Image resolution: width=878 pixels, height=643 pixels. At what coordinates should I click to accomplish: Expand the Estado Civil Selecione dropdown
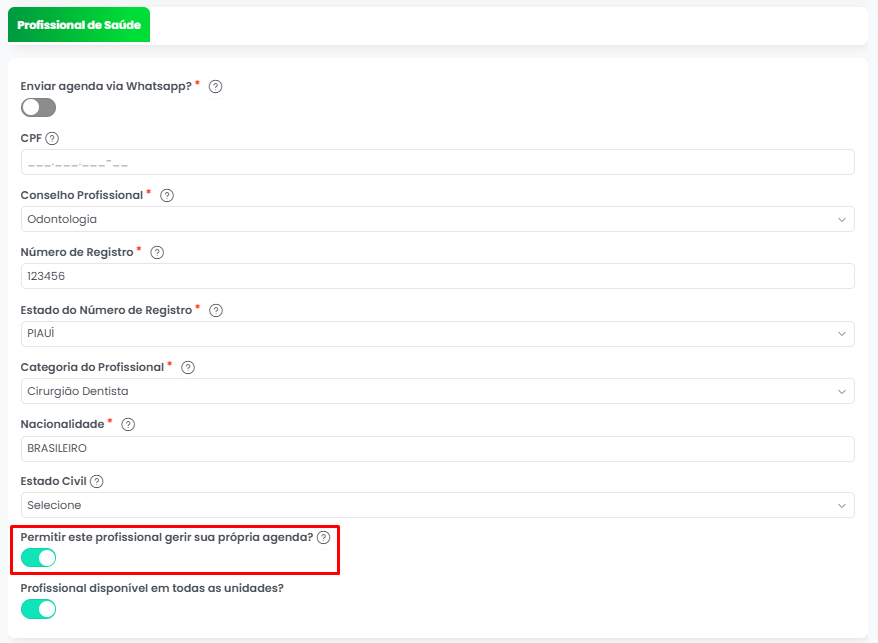point(437,505)
